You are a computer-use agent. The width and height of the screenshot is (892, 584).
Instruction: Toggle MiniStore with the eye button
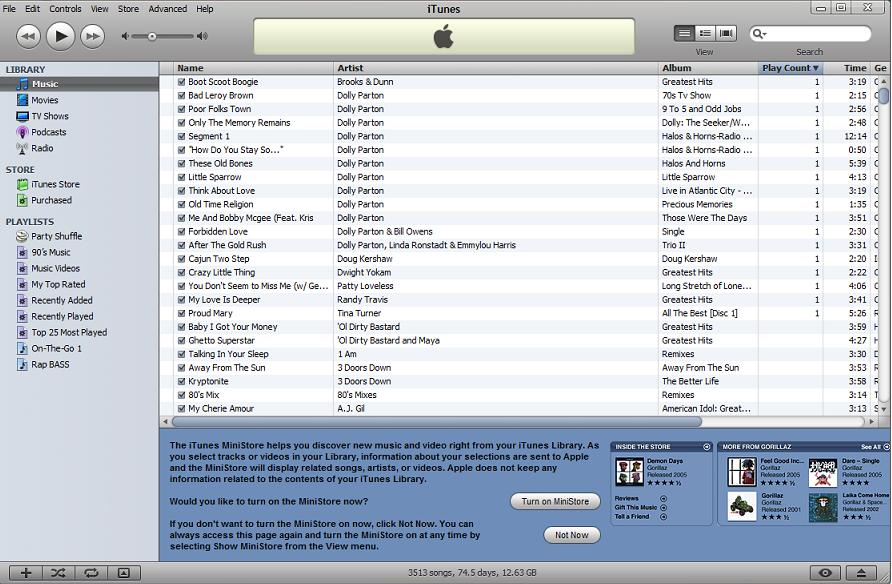tap(825, 573)
